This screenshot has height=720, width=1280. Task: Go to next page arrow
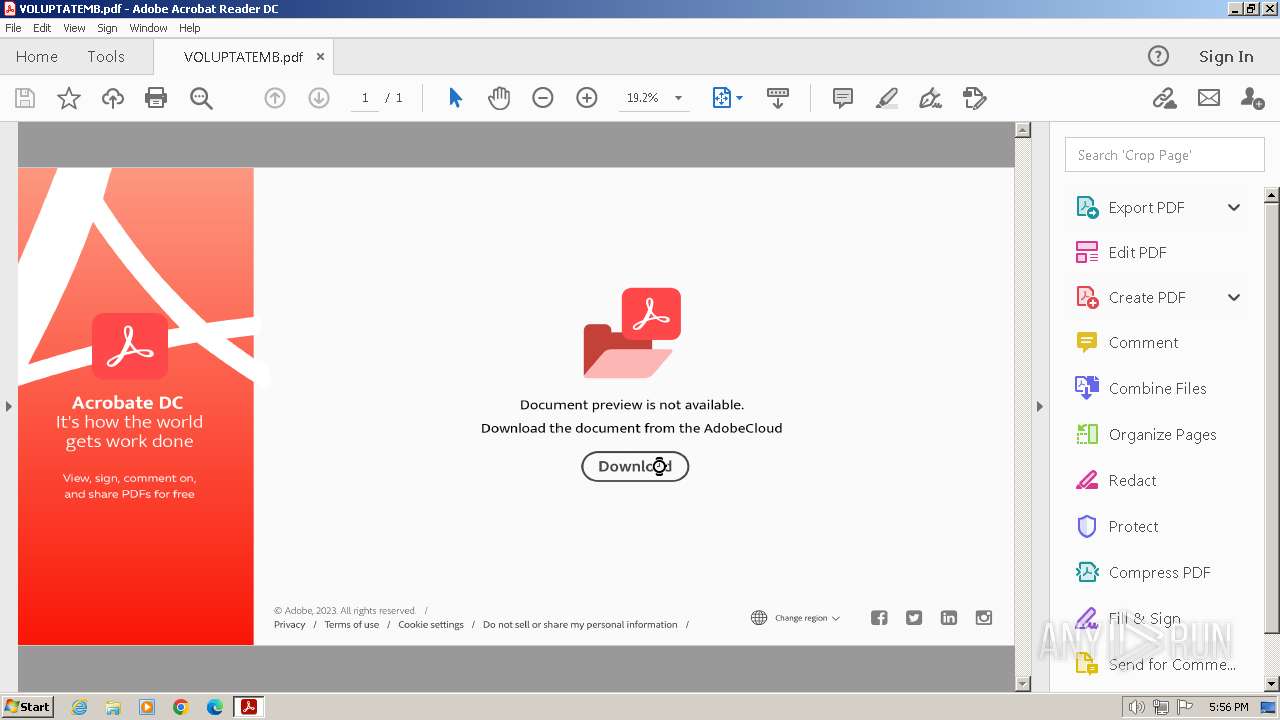coord(319,98)
